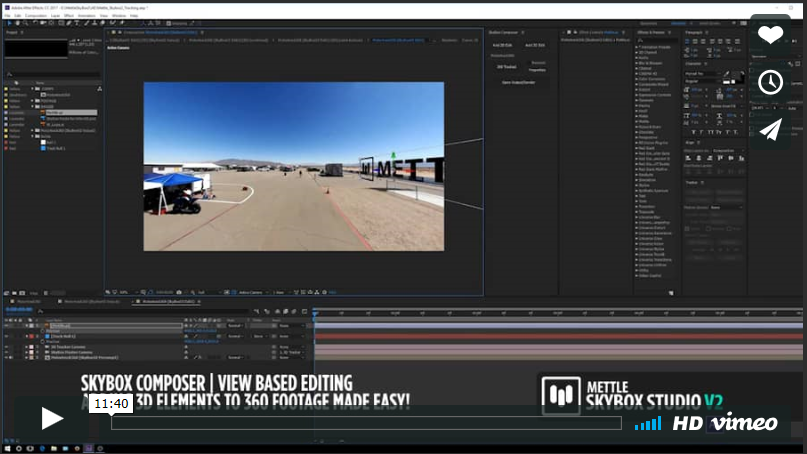Select the Unified Camera tool
Viewport: 807px width, 454px height.
coord(43,23)
